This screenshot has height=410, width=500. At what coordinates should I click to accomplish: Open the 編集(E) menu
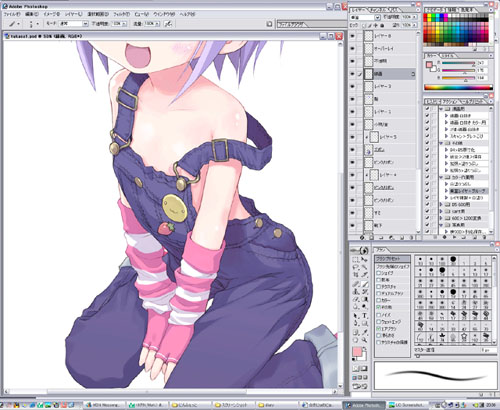(32, 14)
